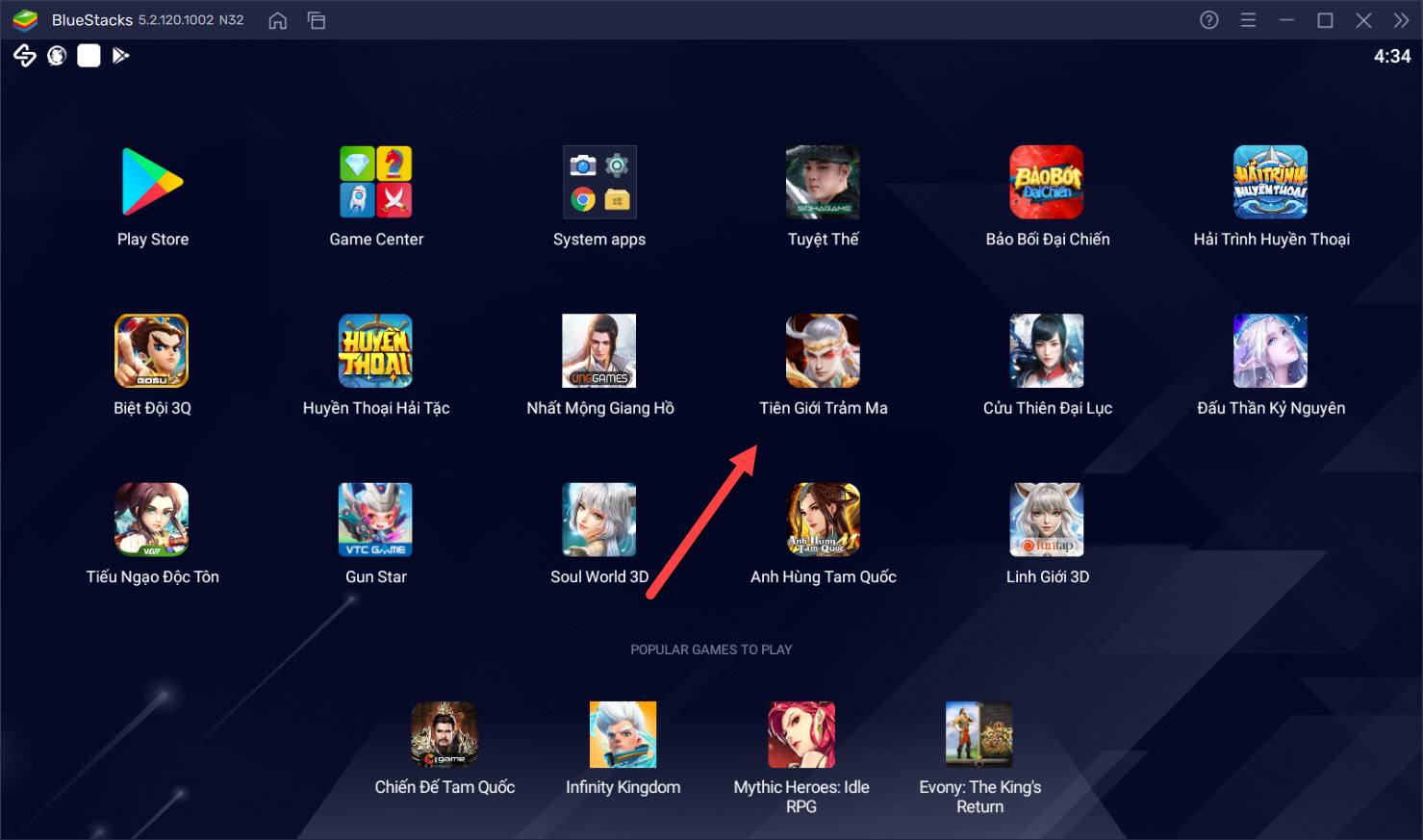Open the System apps folder
1423x840 pixels.
click(599, 182)
